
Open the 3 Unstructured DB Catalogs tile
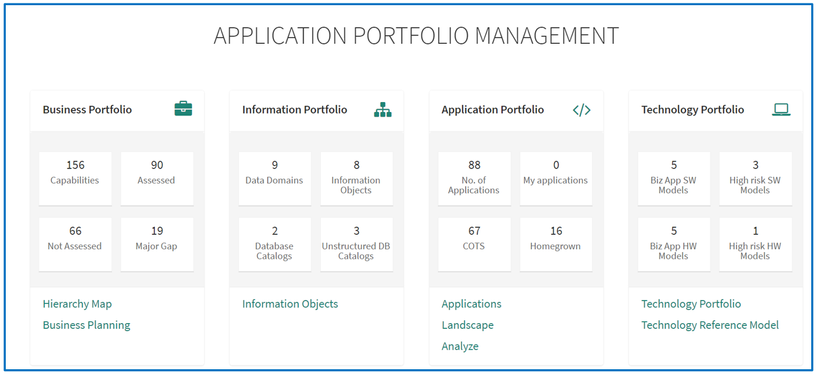pyautogui.click(x=356, y=244)
